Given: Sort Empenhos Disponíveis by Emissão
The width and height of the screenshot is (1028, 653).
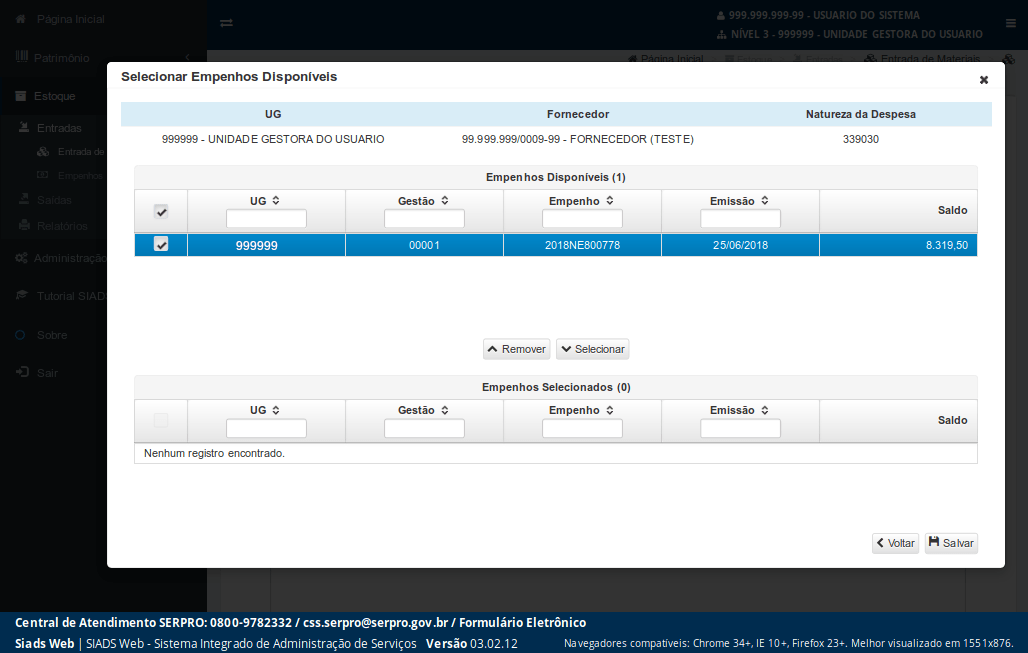Looking at the screenshot, I should click(764, 201).
